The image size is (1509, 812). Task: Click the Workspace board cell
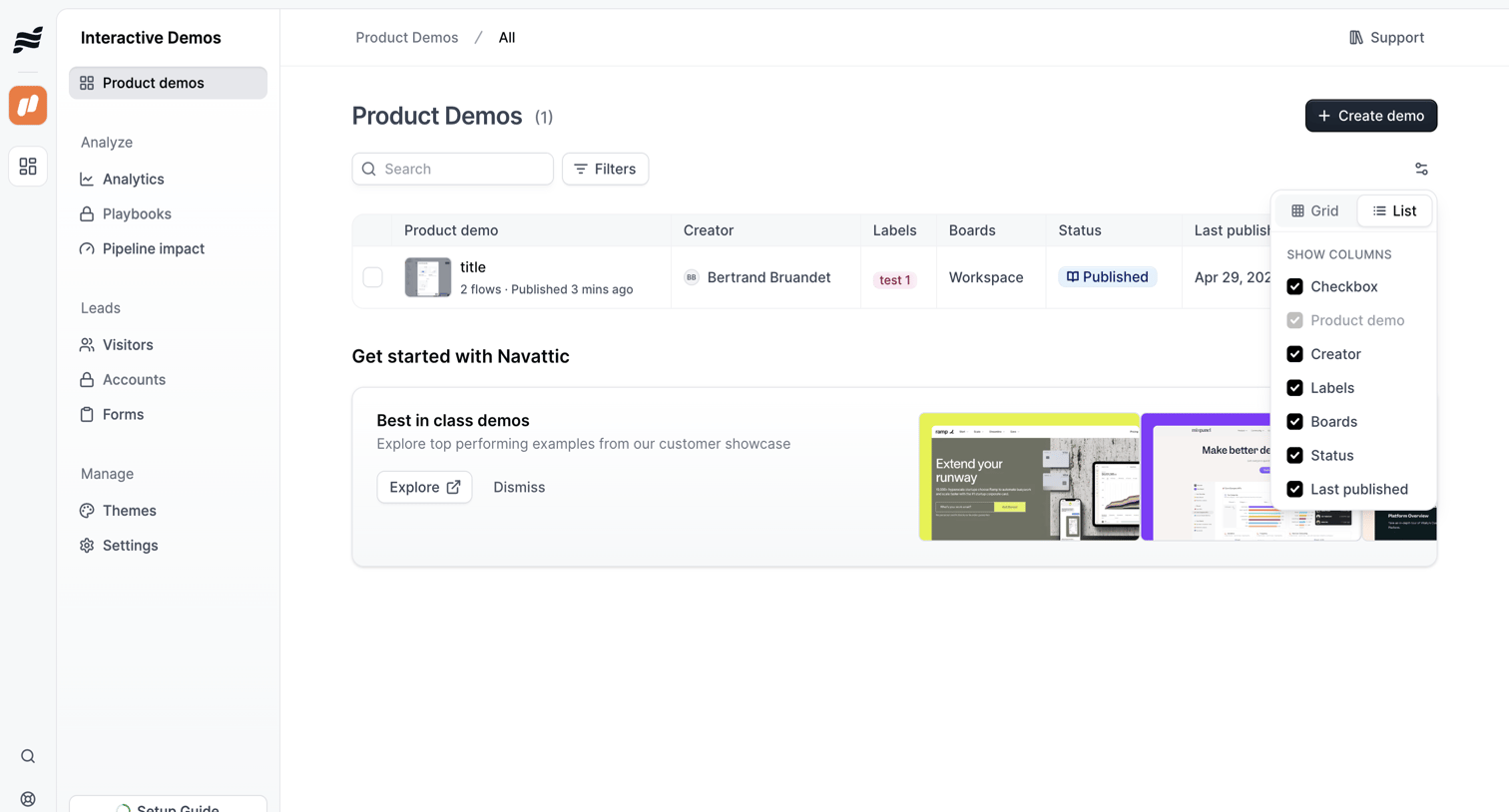click(986, 277)
